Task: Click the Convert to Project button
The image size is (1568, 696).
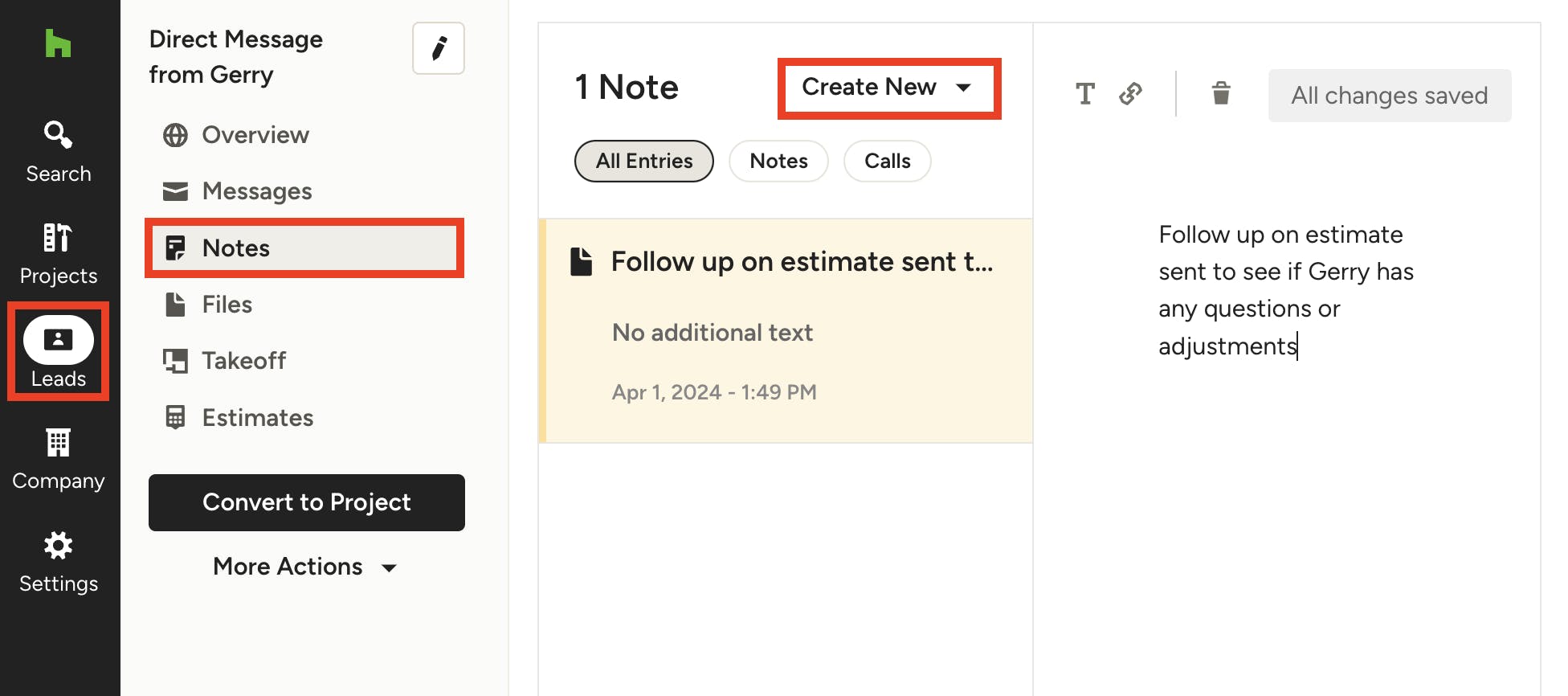Action: point(306,502)
